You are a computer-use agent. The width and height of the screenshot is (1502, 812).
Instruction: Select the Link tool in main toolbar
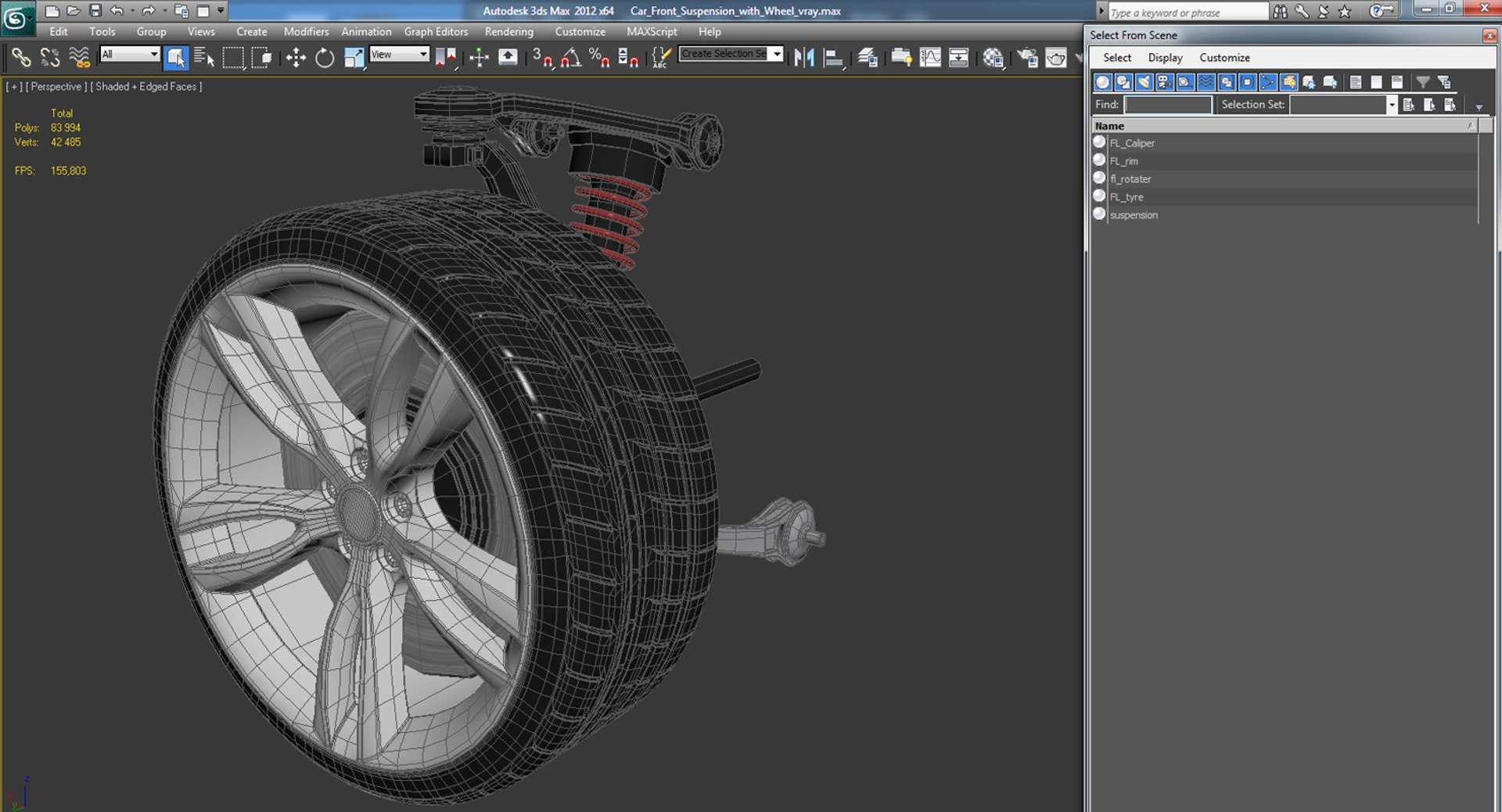21,57
